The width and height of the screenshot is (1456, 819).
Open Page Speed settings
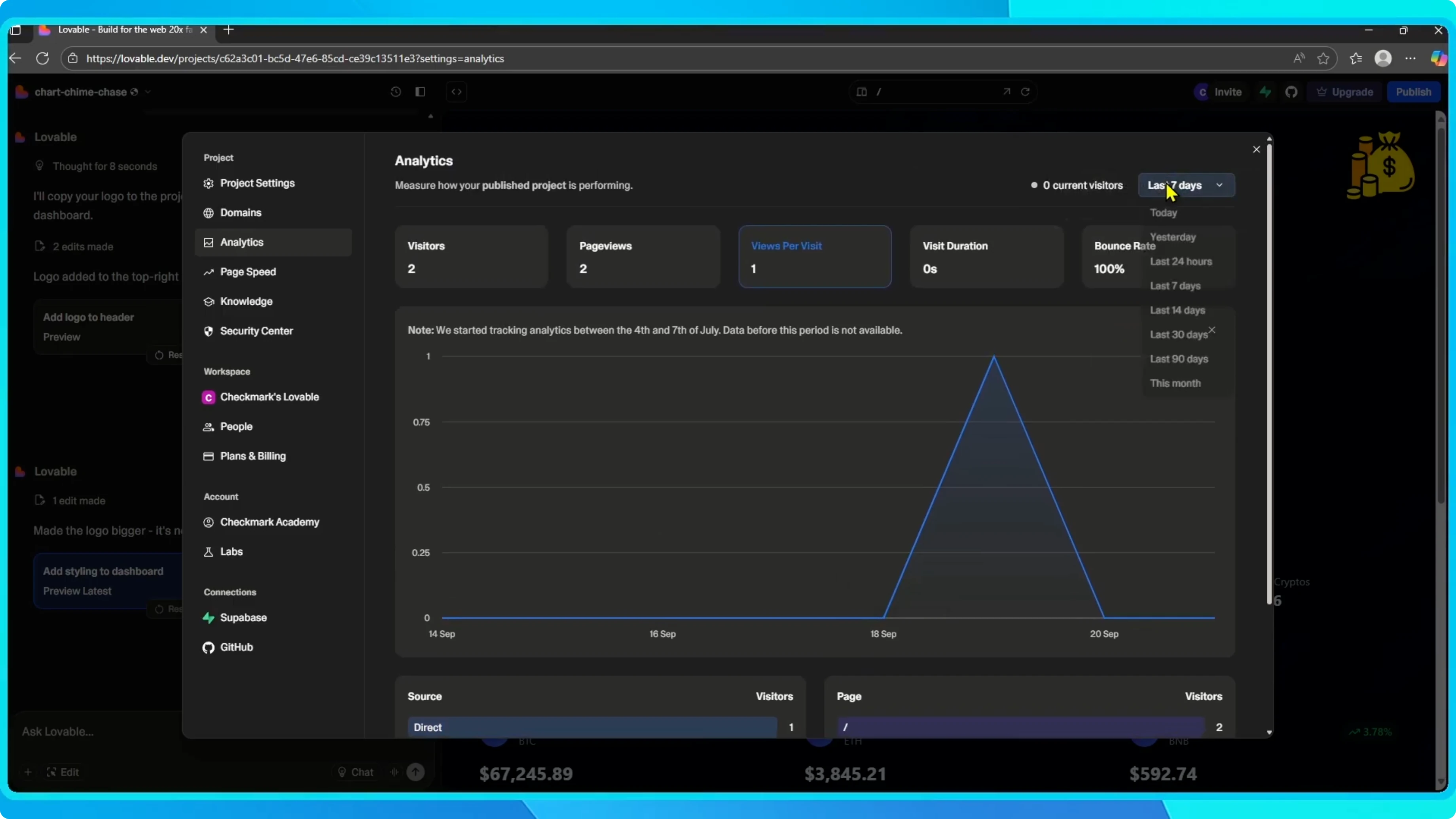(x=273, y=272)
